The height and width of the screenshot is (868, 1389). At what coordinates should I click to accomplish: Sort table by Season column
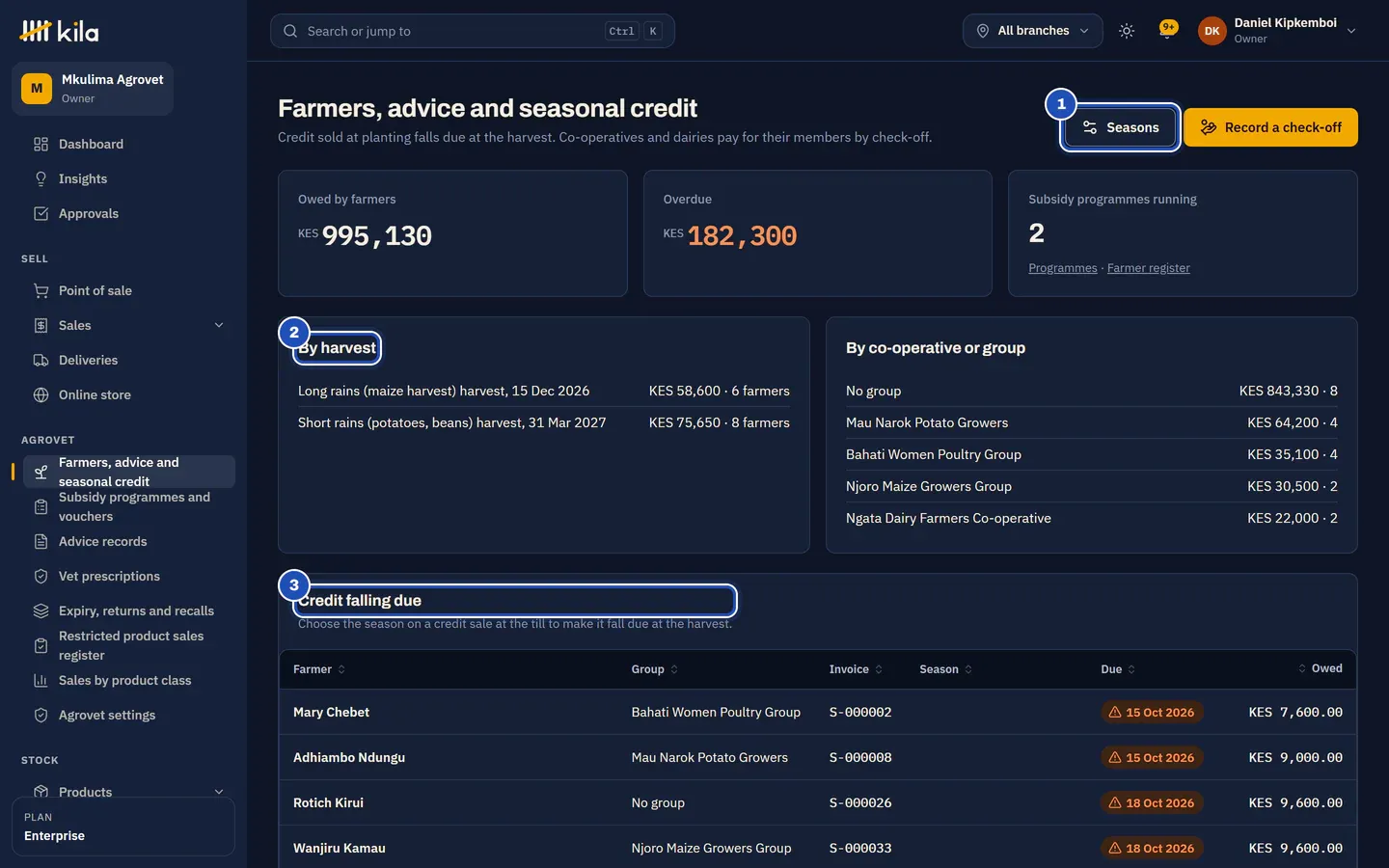945,669
